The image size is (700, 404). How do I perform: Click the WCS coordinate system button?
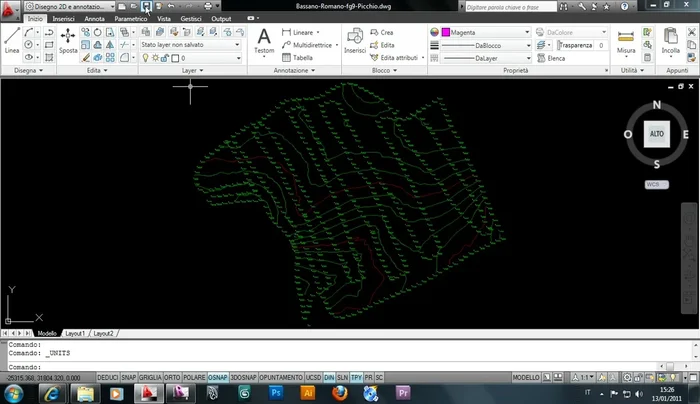point(657,184)
